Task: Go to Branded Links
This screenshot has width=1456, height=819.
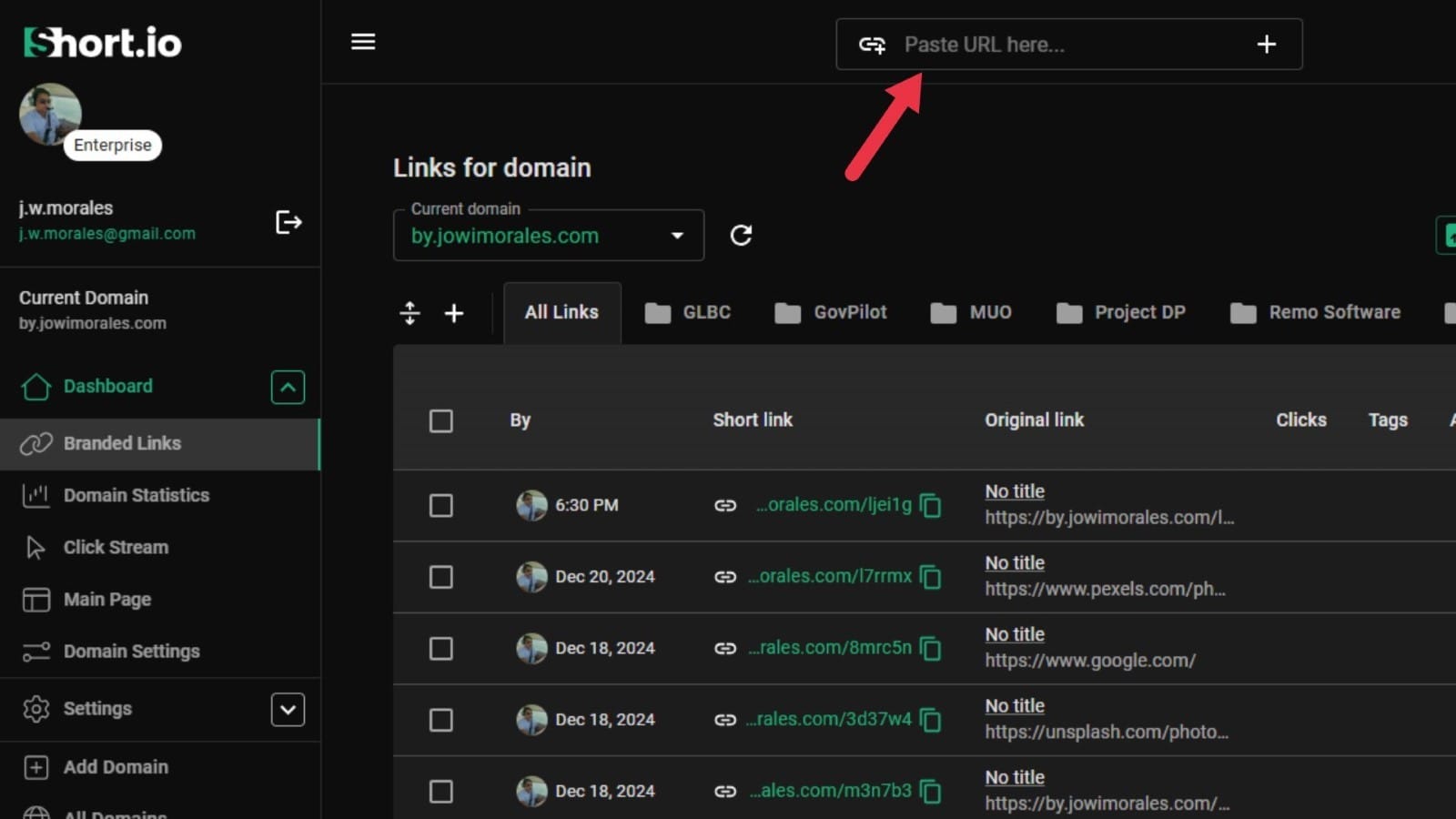Action: click(159, 444)
